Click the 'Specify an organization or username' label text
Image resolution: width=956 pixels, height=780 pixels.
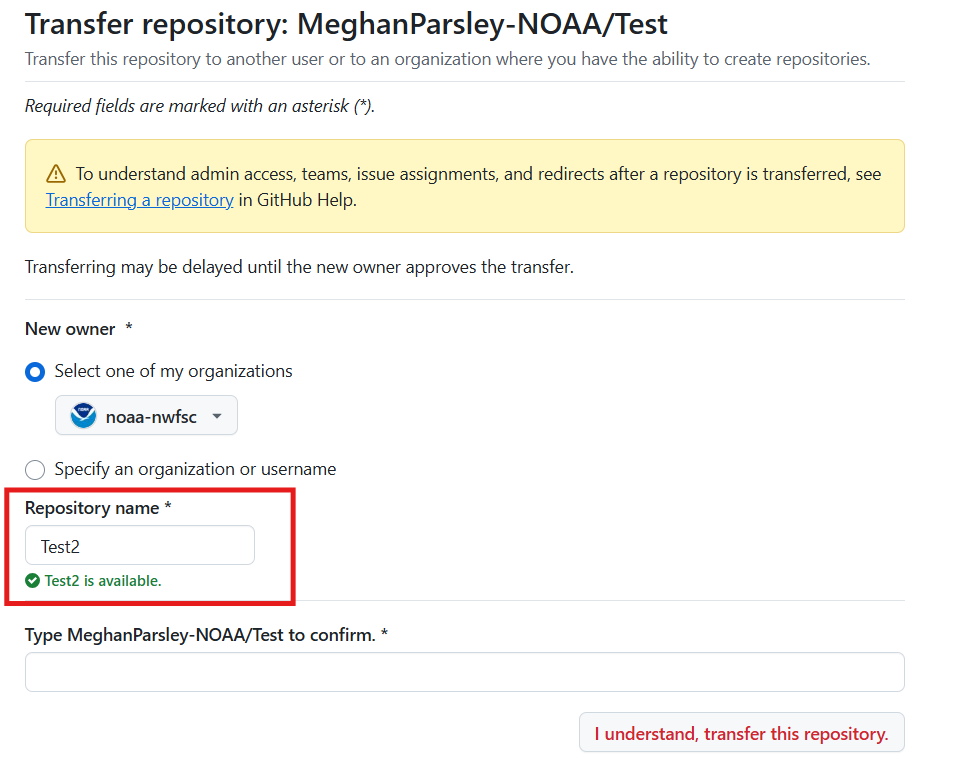(195, 469)
